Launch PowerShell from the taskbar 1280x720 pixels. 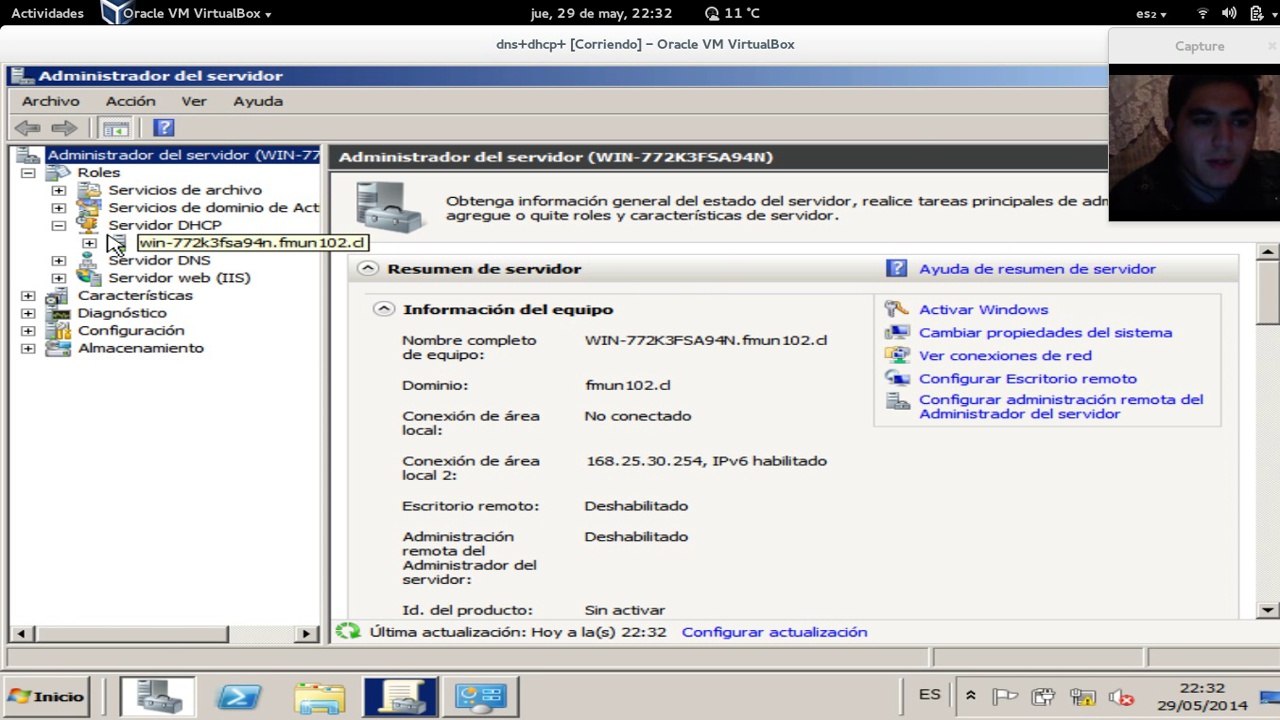(239, 697)
